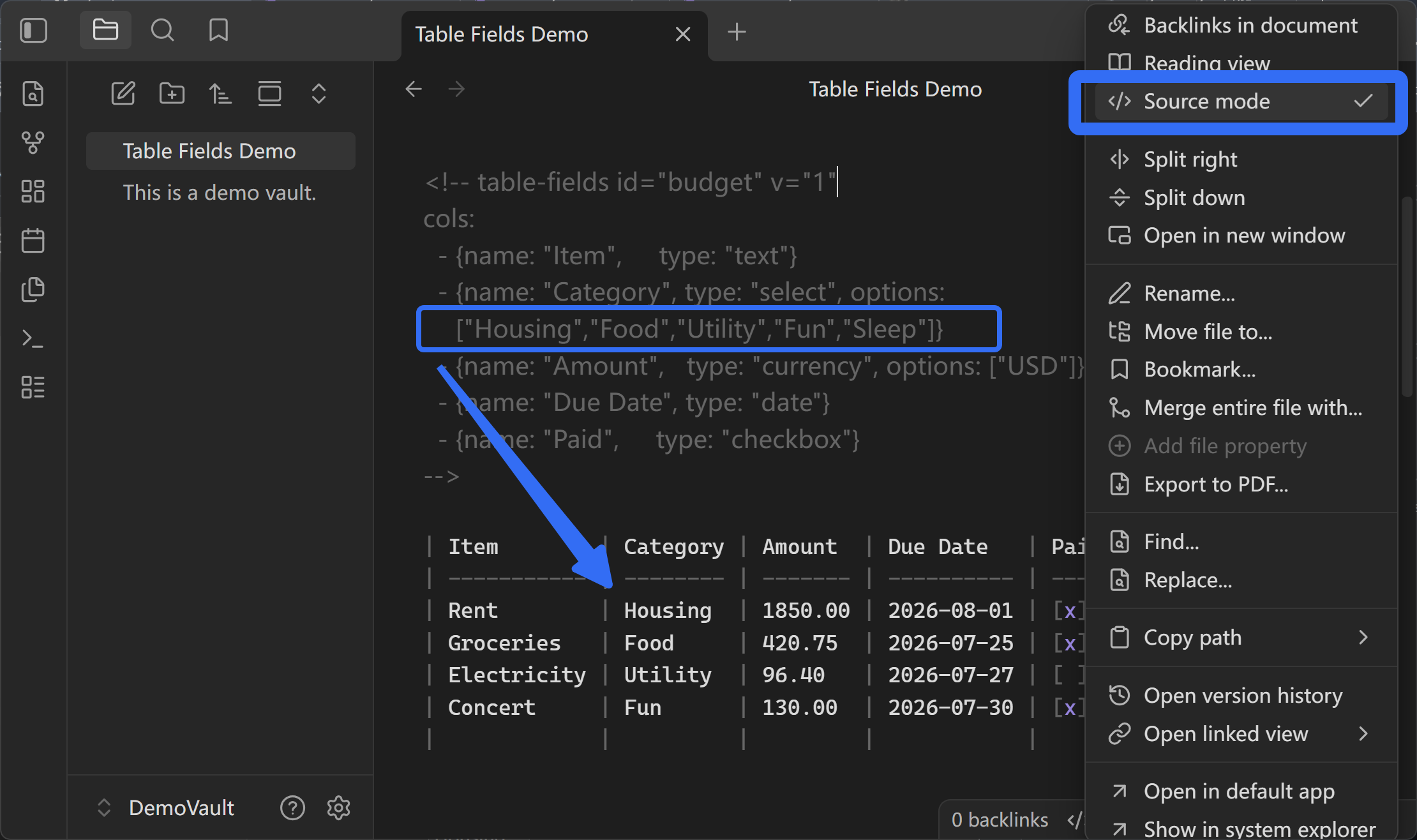Screen dimensions: 1417x840
Task: Collapse or expand all folders icon
Action: click(319, 94)
